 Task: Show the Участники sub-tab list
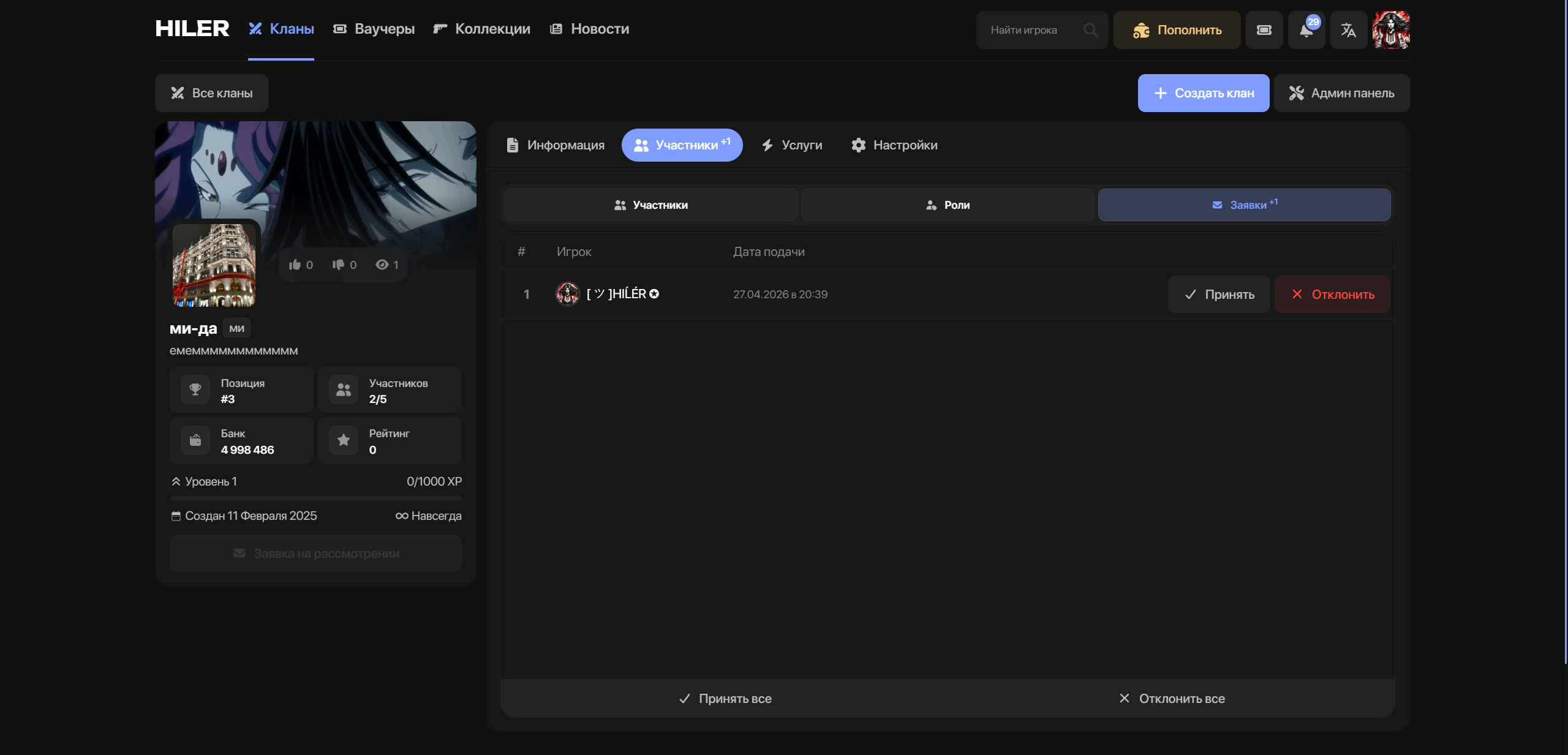click(x=651, y=205)
